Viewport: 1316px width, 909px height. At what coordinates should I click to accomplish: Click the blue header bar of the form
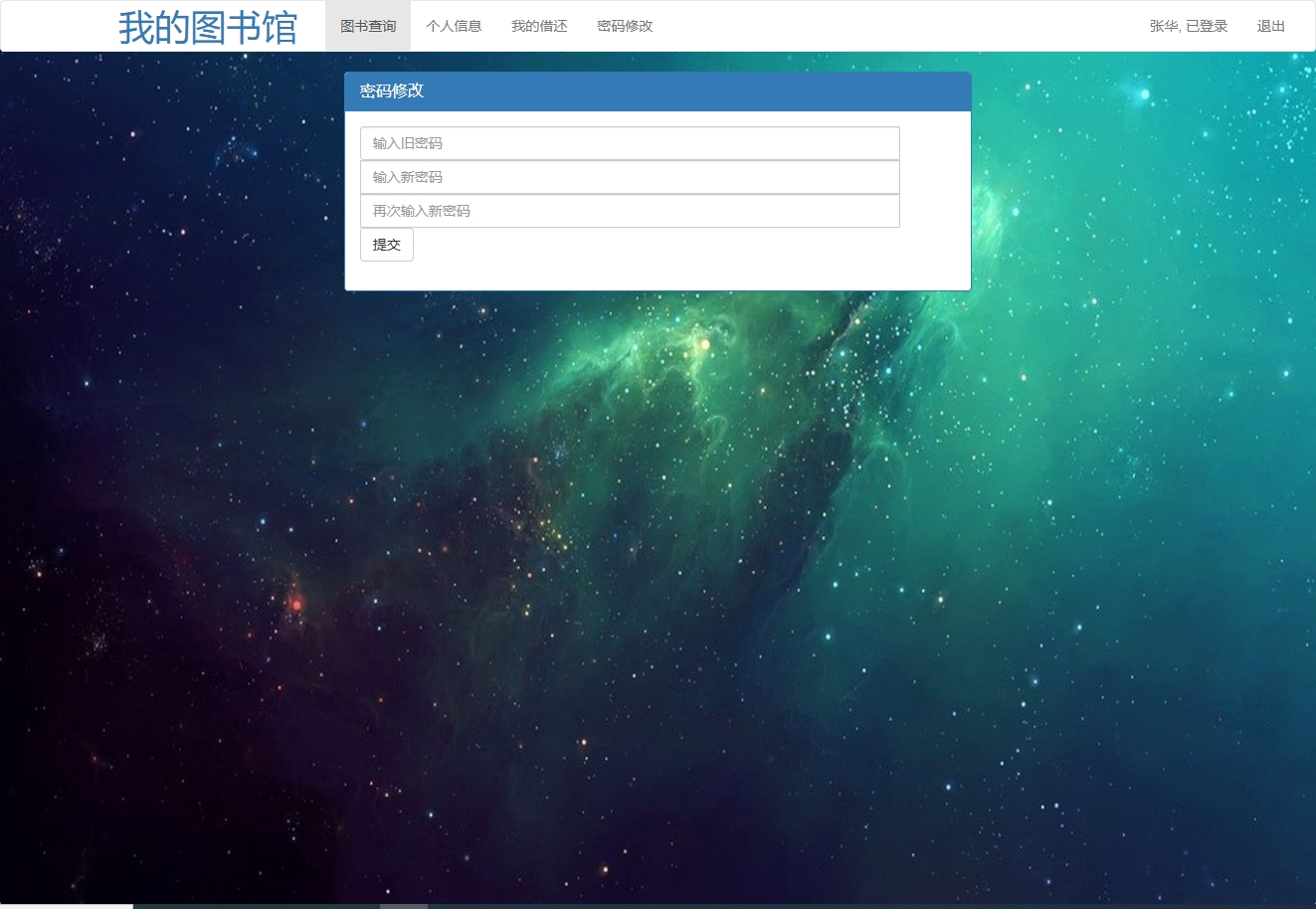point(657,91)
